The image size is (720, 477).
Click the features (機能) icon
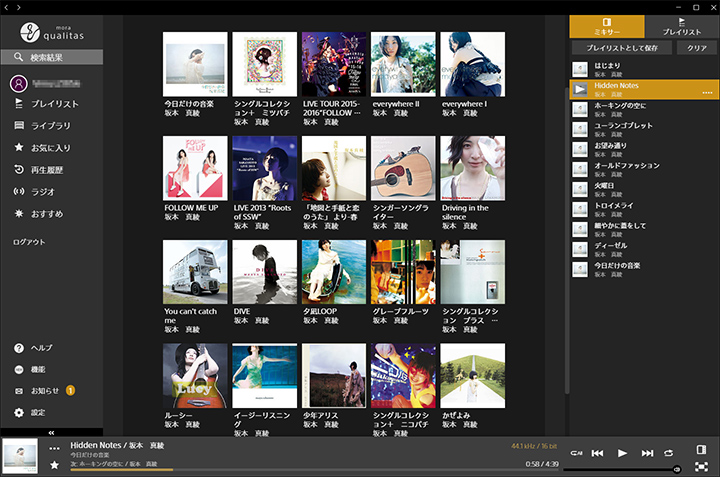(19, 370)
